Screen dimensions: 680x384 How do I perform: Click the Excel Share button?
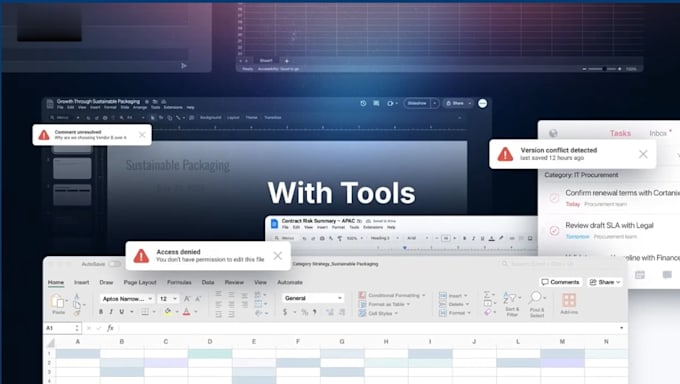point(605,282)
